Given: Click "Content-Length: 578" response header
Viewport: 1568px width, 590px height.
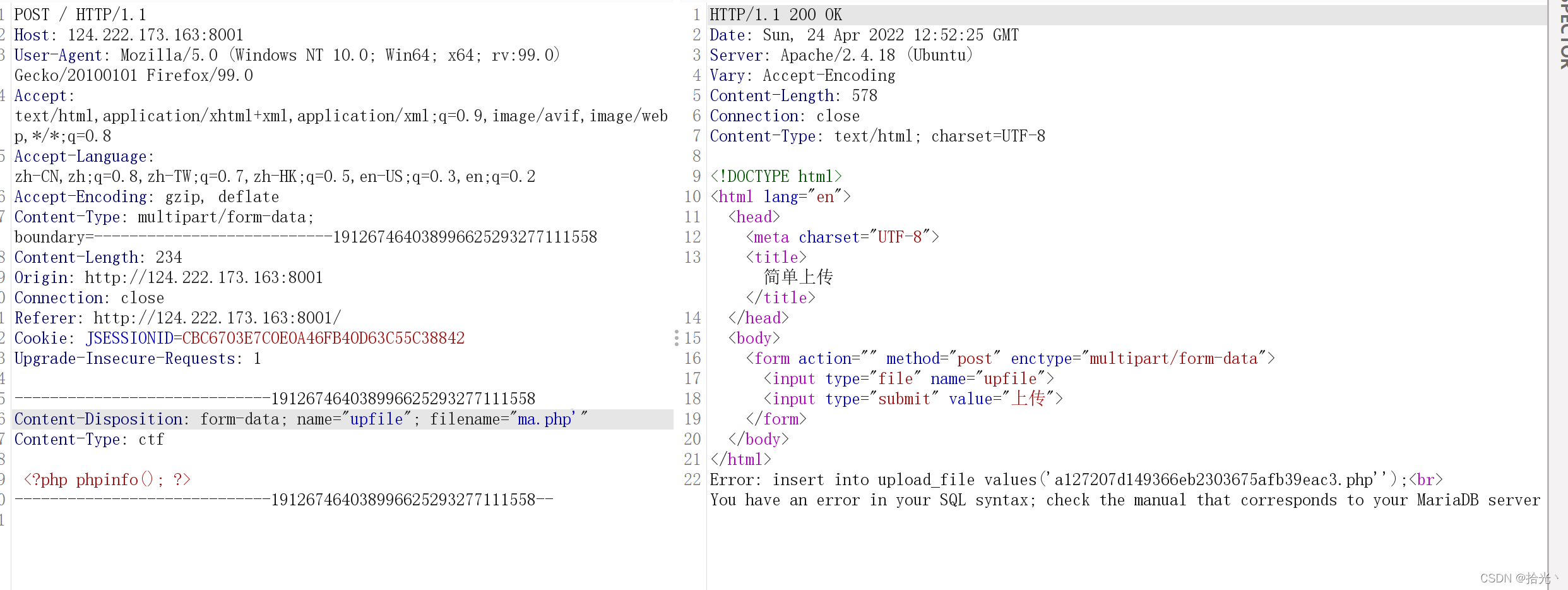Looking at the screenshot, I should point(793,95).
